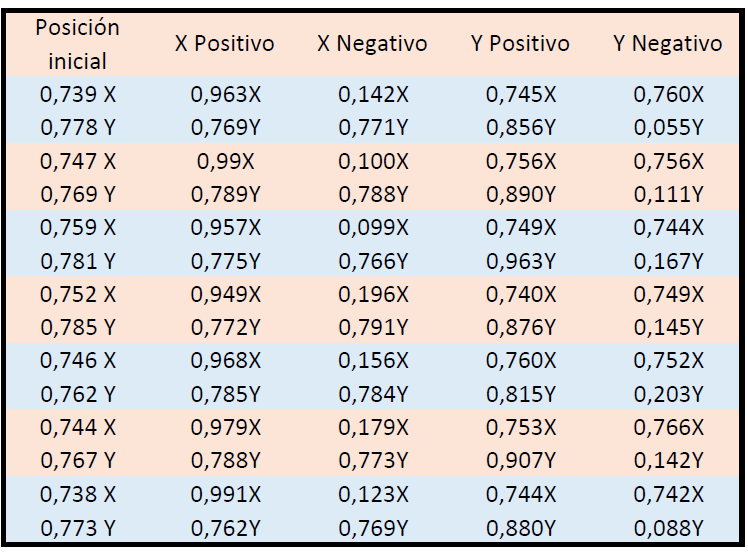
Task: Select the cell with 0,167Y
Action: pos(668,261)
